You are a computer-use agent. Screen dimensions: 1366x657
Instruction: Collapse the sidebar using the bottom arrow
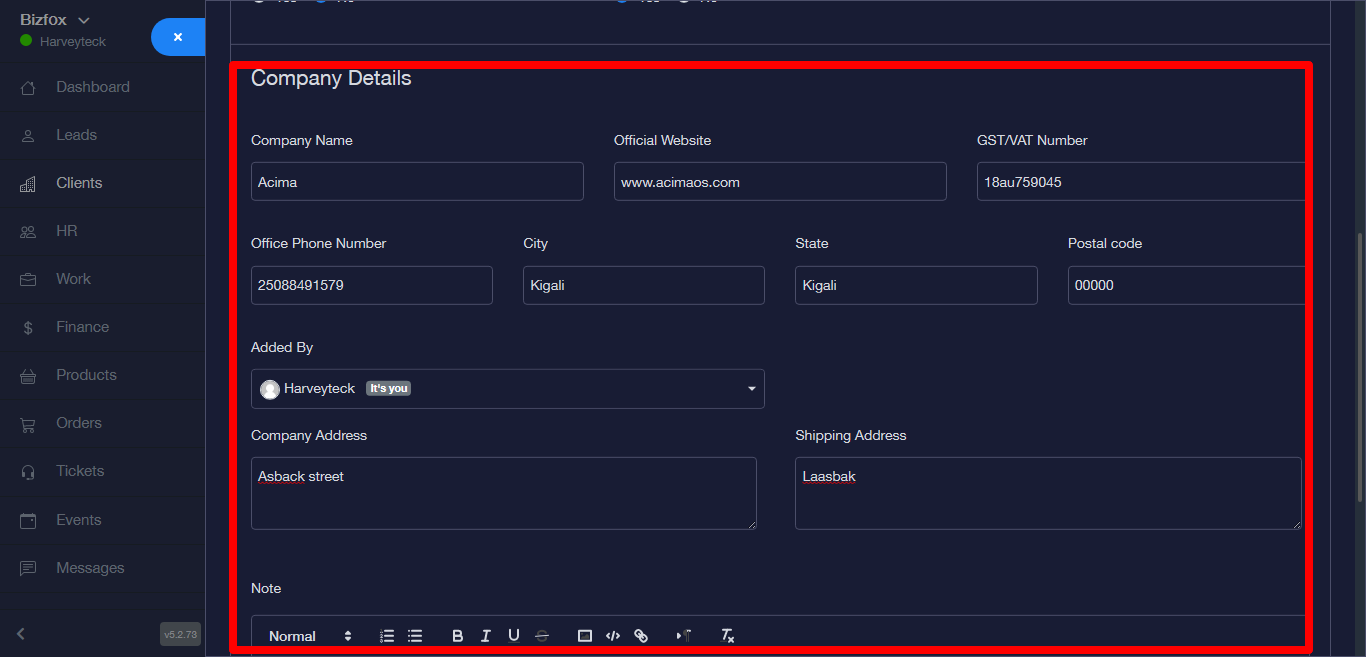pyautogui.click(x=21, y=633)
